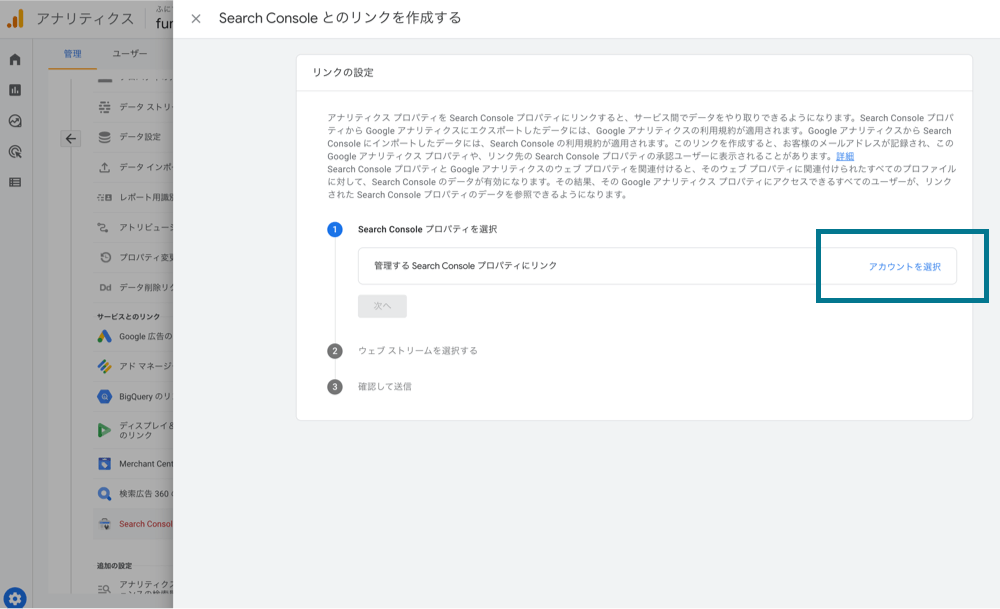Select the レポート用識別子 icon
Viewport: 1000px width, 609px height.
pos(105,197)
